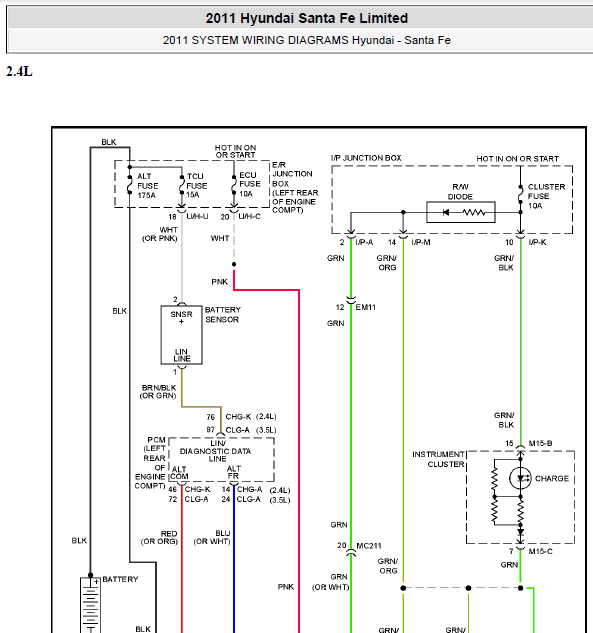Viewport: 593px width, 633px height.
Task: Click the MC211 connector label
Action: click(x=369, y=546)
